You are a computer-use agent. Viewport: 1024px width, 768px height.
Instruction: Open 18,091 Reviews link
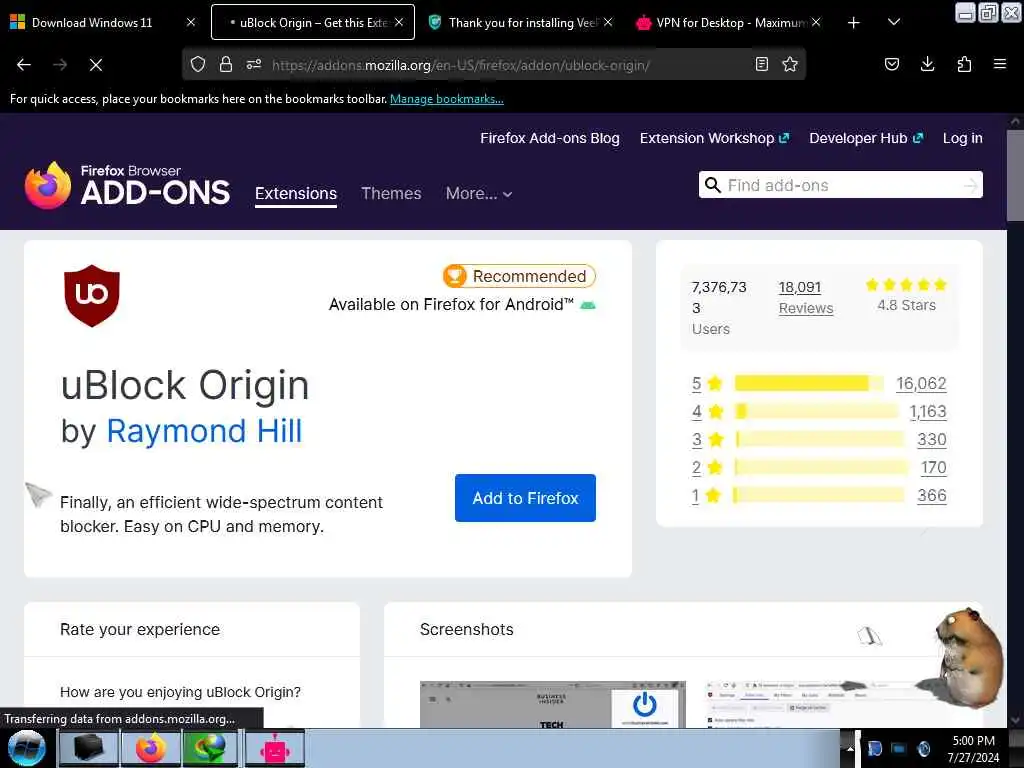coord(806,298)
